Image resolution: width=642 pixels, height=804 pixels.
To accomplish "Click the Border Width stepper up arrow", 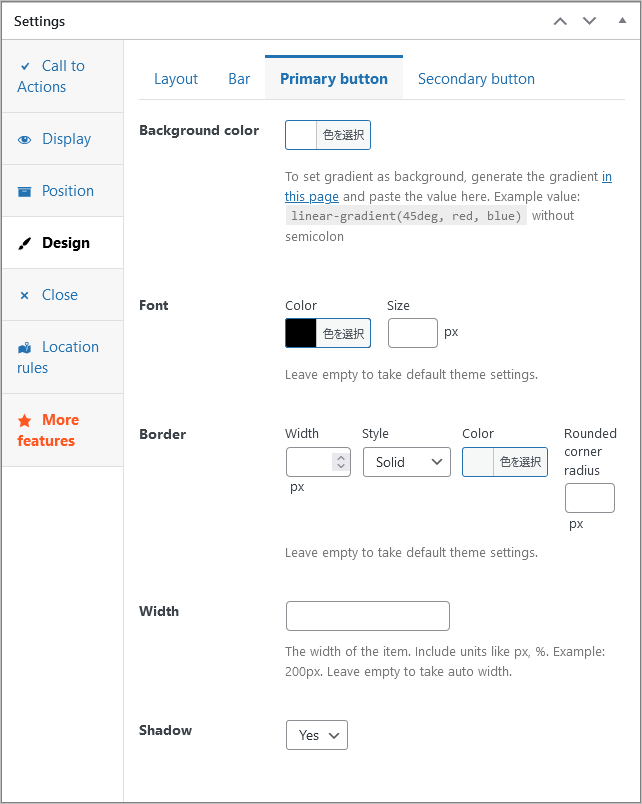I will 340,457.
